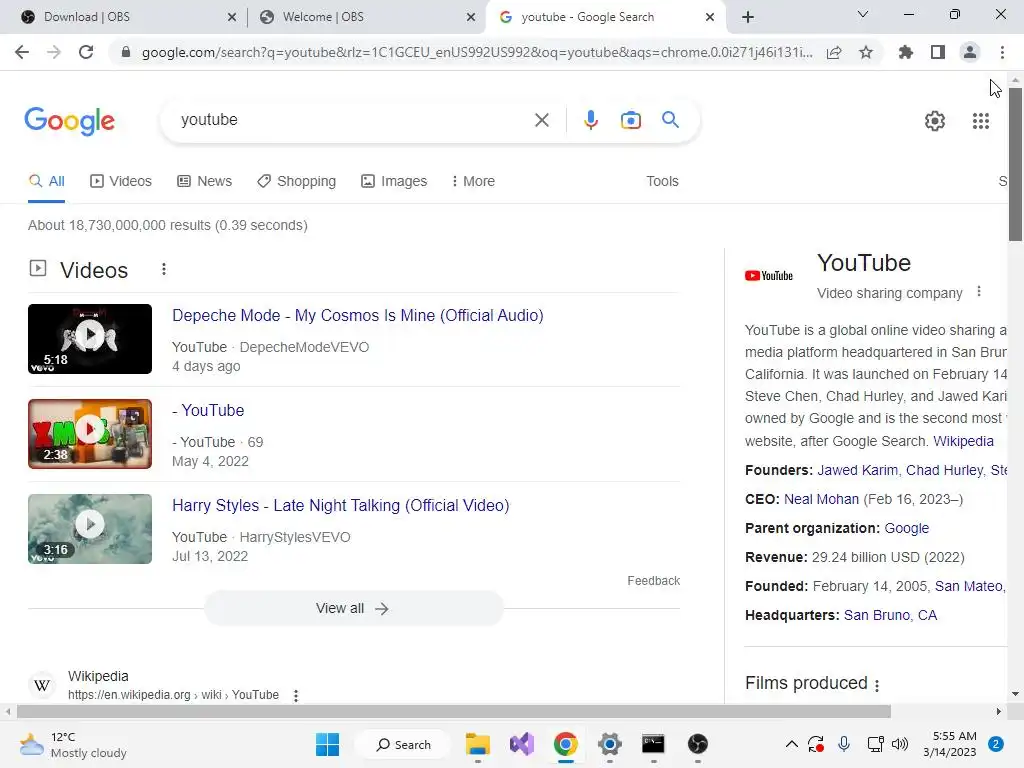Open Chrome's three-dot menu

point(1002,52)
